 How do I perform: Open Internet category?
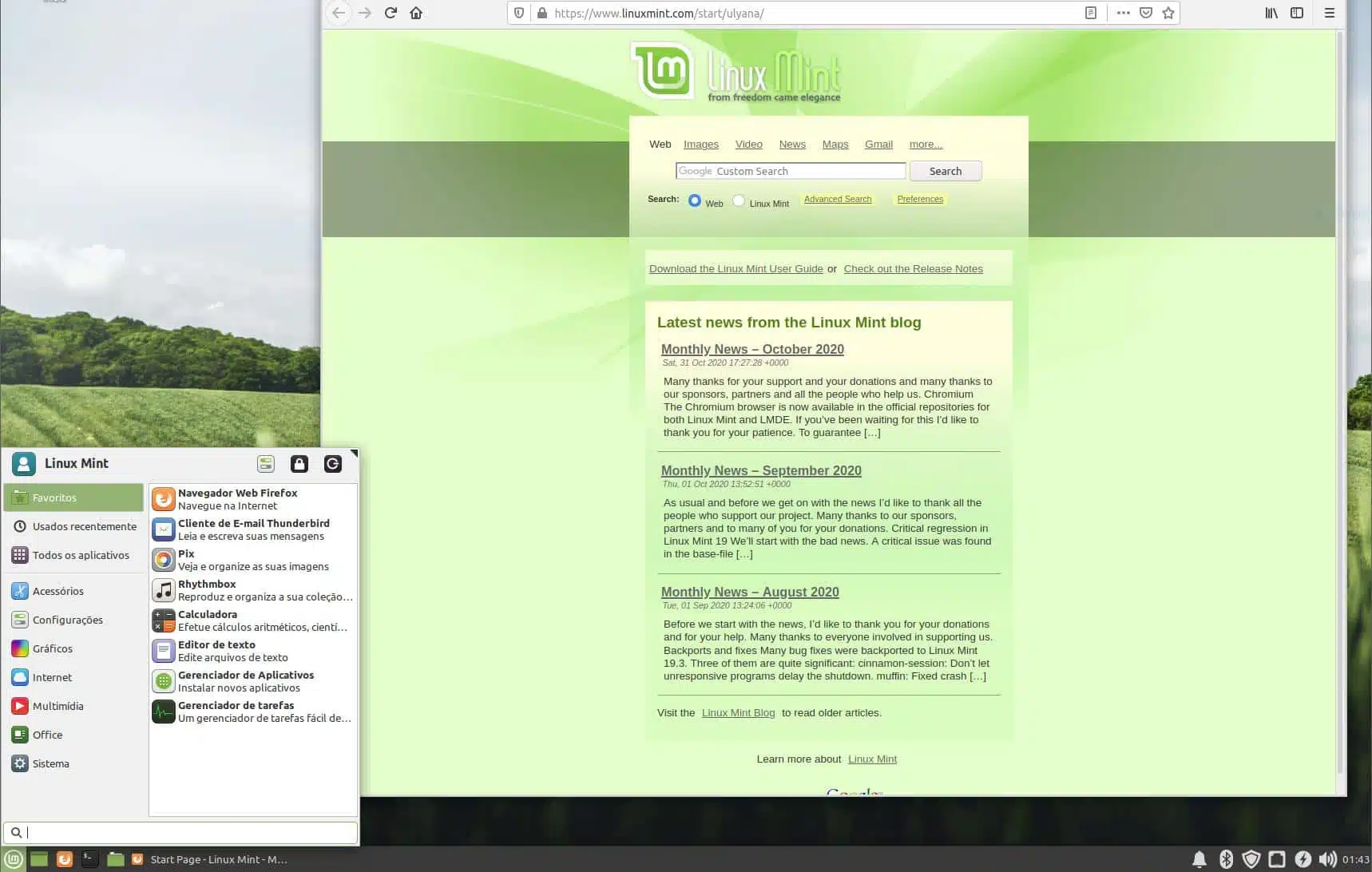73,677
